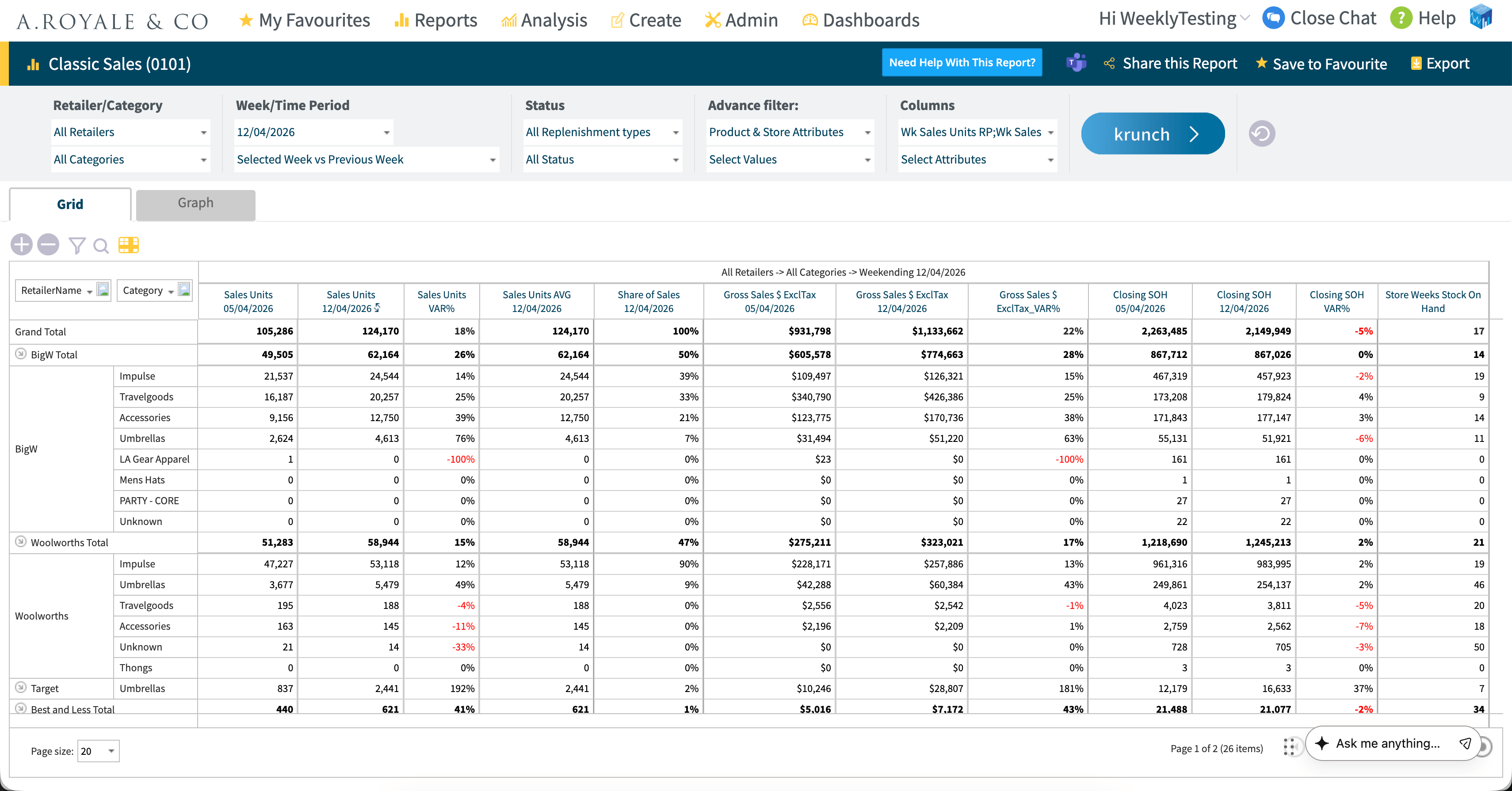Switch to the Graph tab
The height and width of the screenshot is (791, 1512).
[x=195, y=204]
